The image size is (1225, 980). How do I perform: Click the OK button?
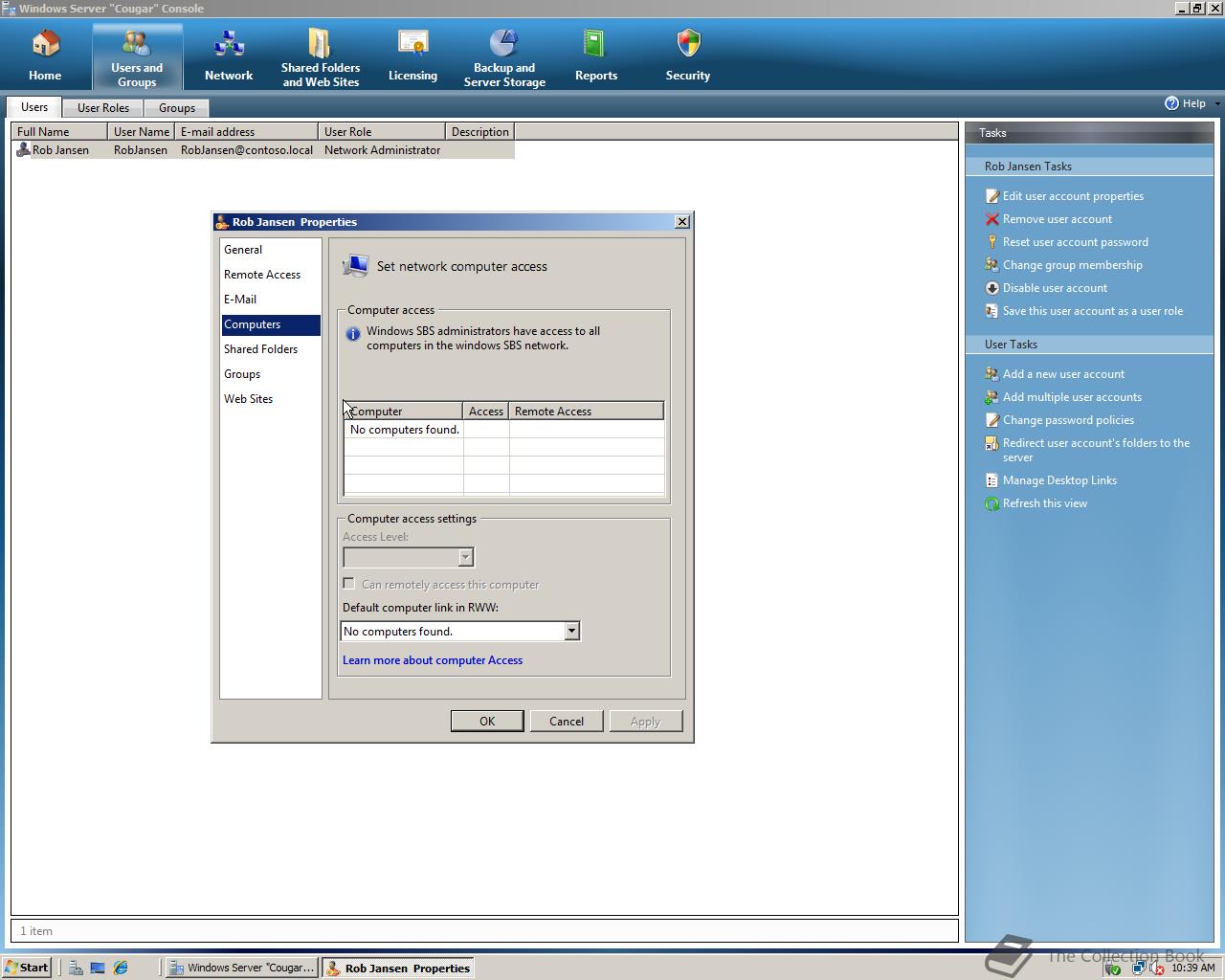coord(487,721)
